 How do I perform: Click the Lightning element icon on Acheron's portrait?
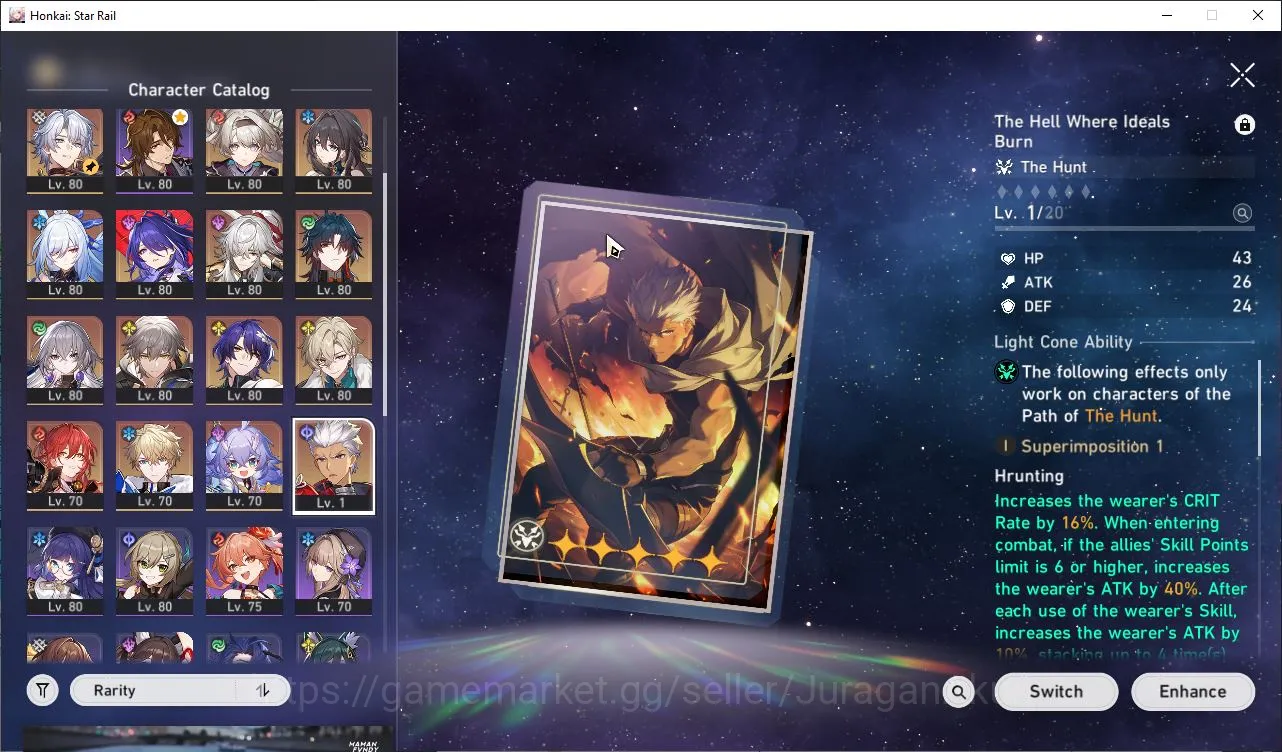click(128, 222)
